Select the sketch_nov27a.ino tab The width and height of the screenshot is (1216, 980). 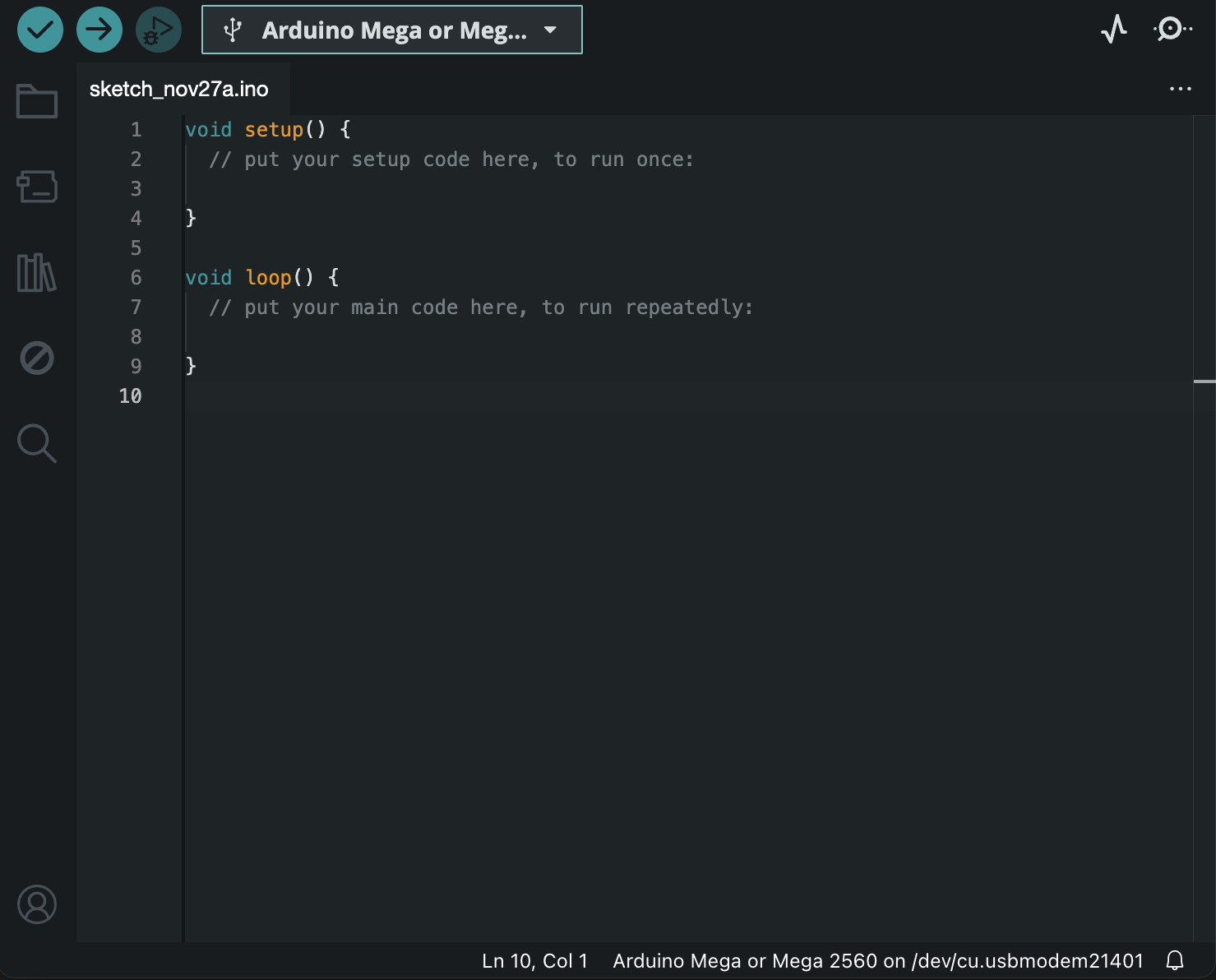point(179,89)
